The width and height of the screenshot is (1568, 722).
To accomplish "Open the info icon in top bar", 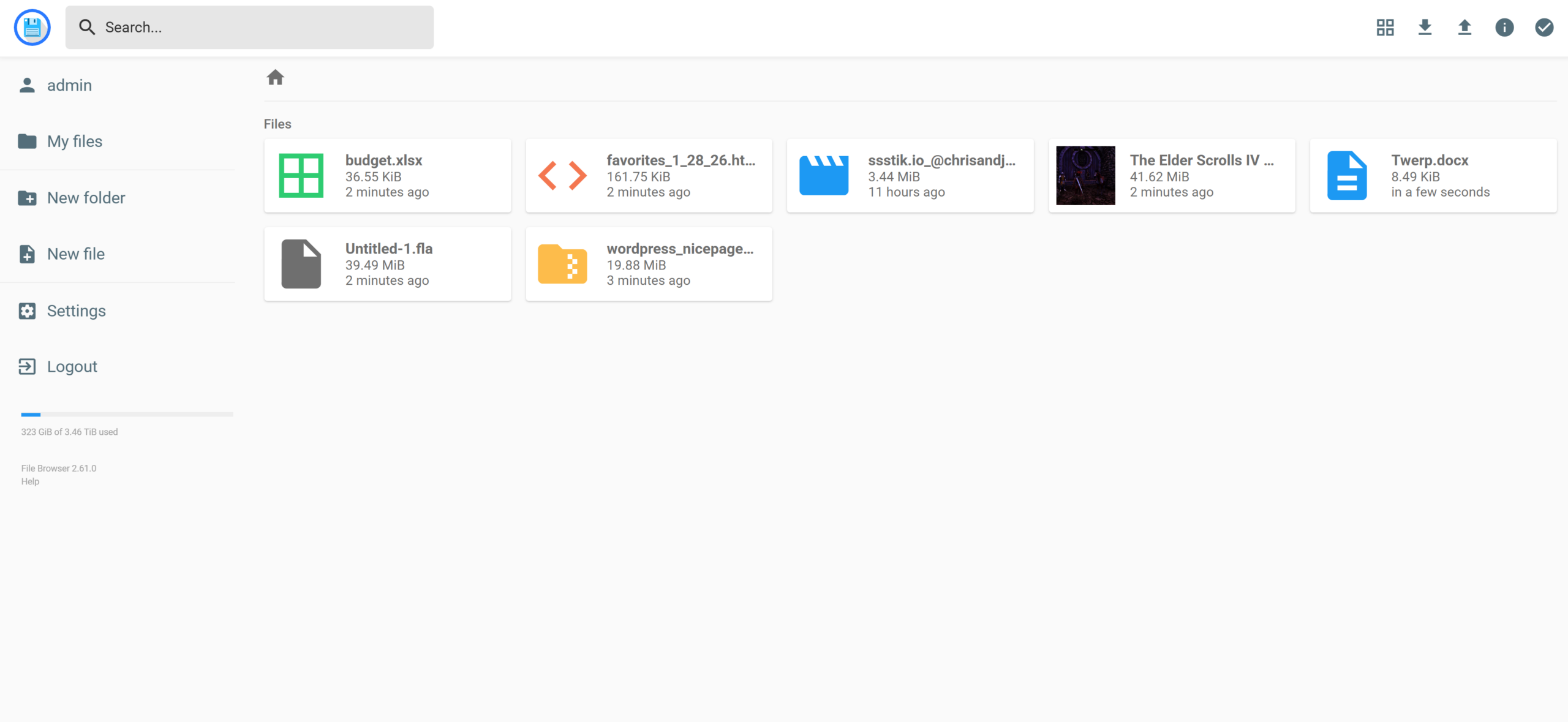I will pyautogui.click(x=1504, y=28).
